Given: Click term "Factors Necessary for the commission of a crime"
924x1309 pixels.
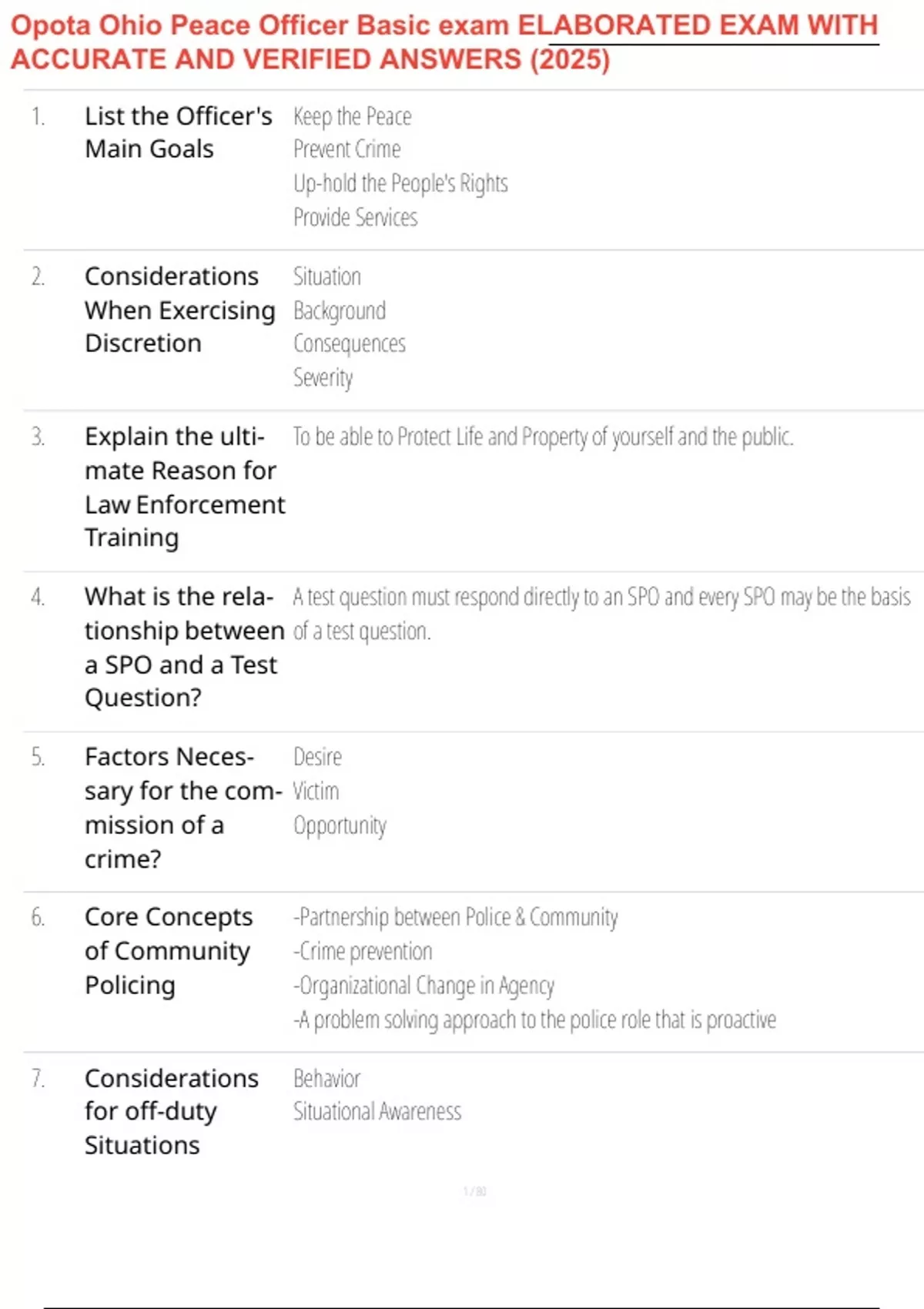Looking at the screenshot, I should pyautogui.click(x=184, y=807).
